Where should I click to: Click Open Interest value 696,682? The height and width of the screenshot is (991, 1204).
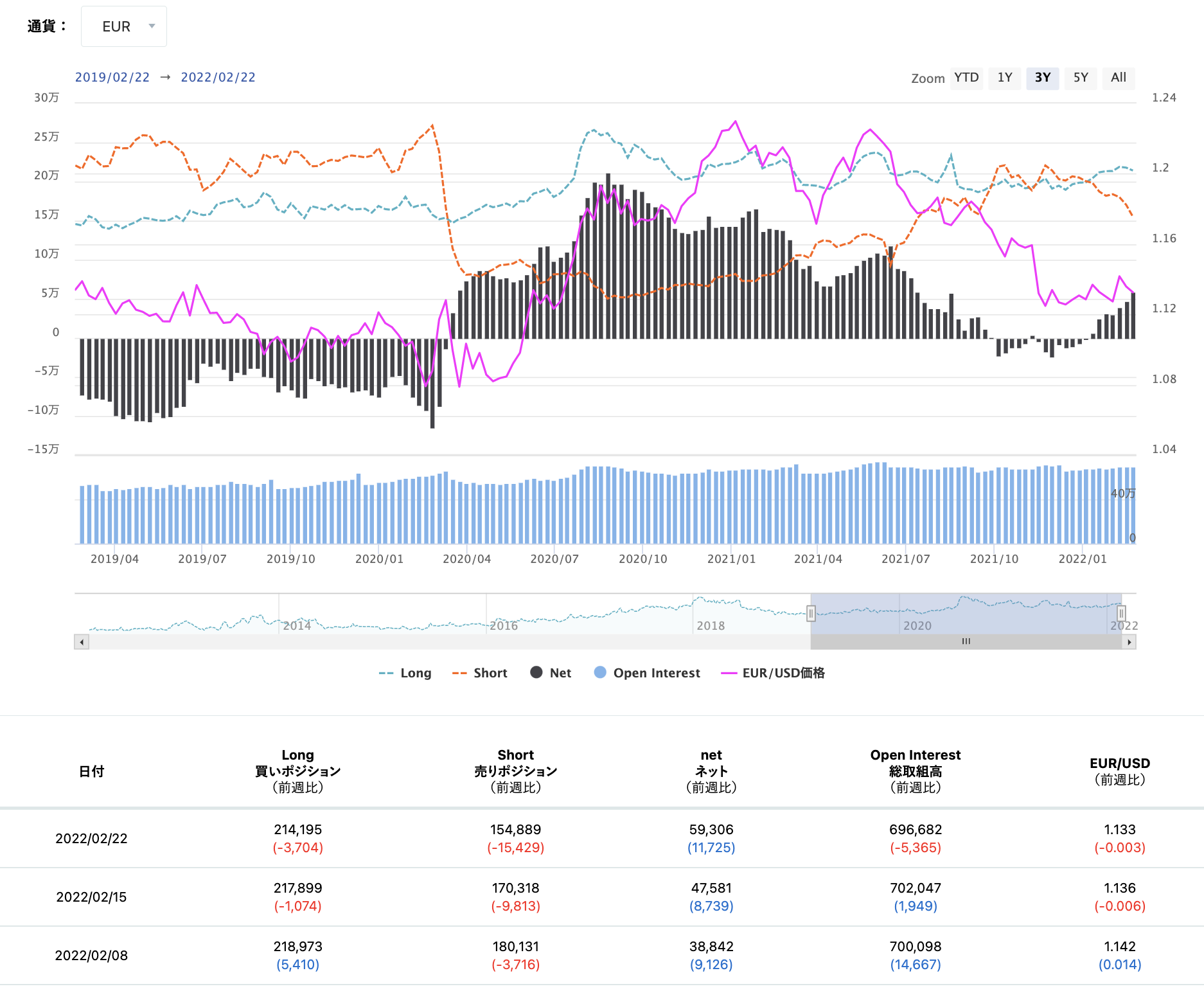(916, 829)
